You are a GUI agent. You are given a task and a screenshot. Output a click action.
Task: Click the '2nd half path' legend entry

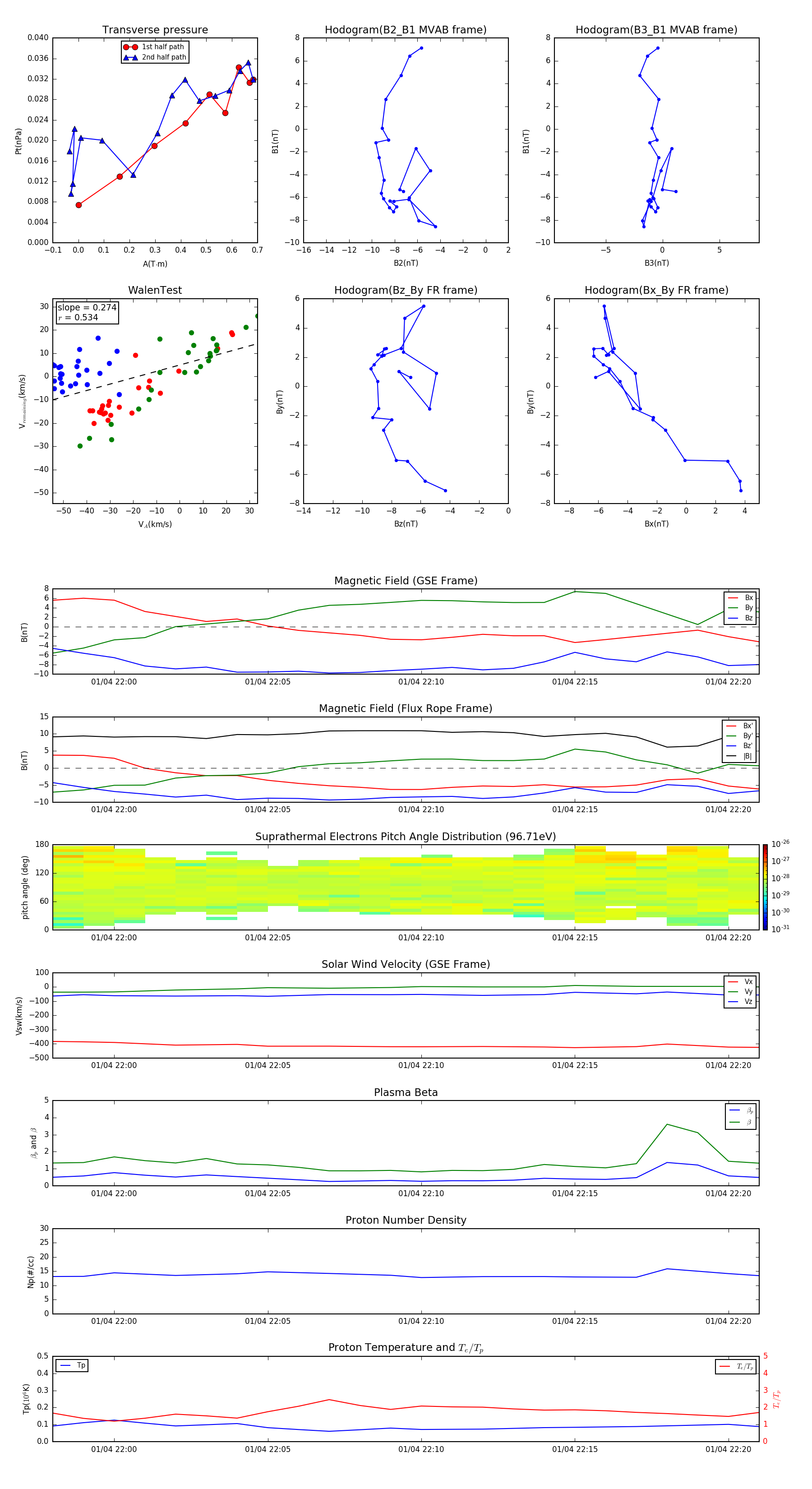(155, 57)
